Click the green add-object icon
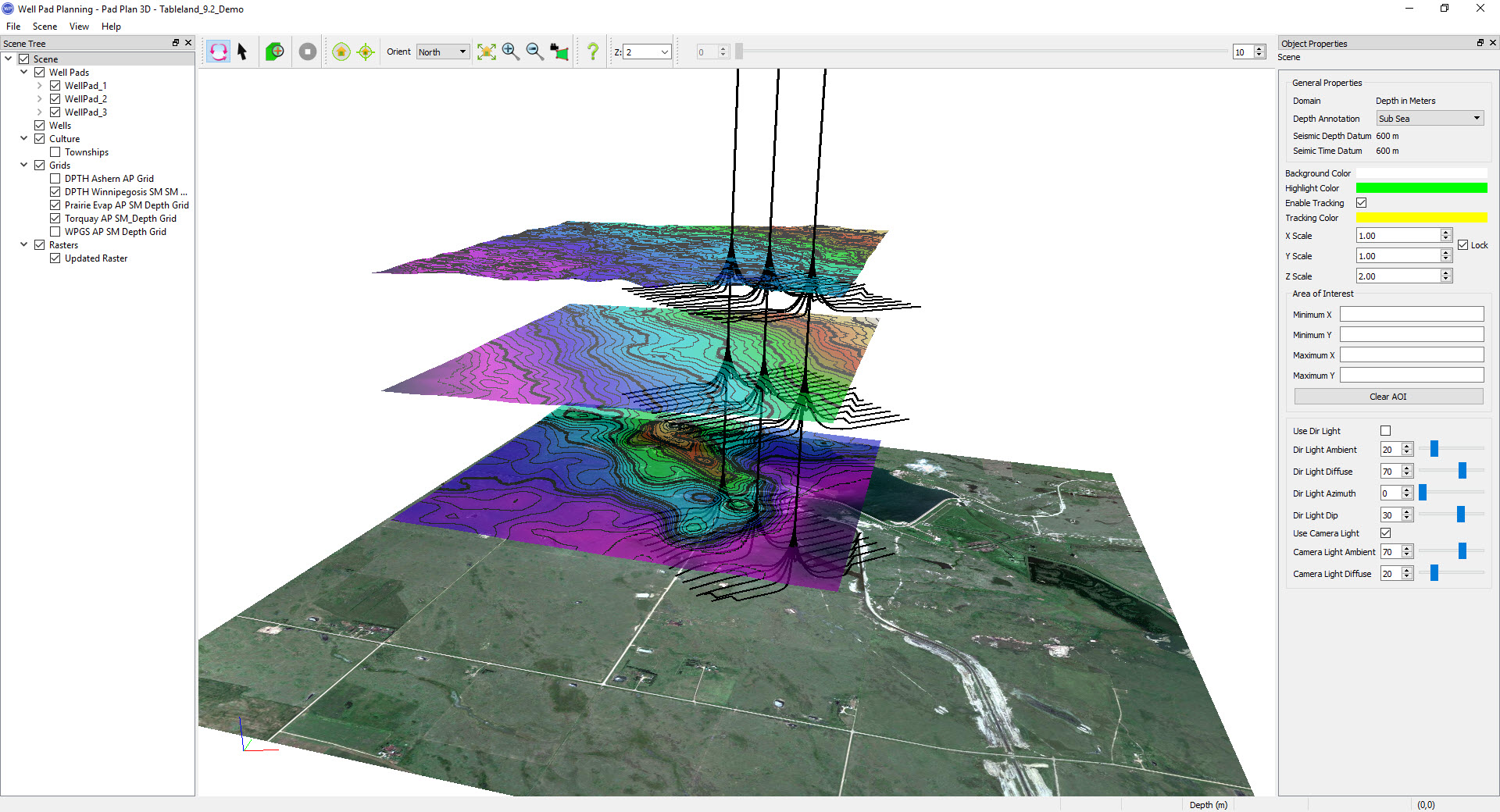This screenshot has width=1500, height=812. click(x=274, y=52)
